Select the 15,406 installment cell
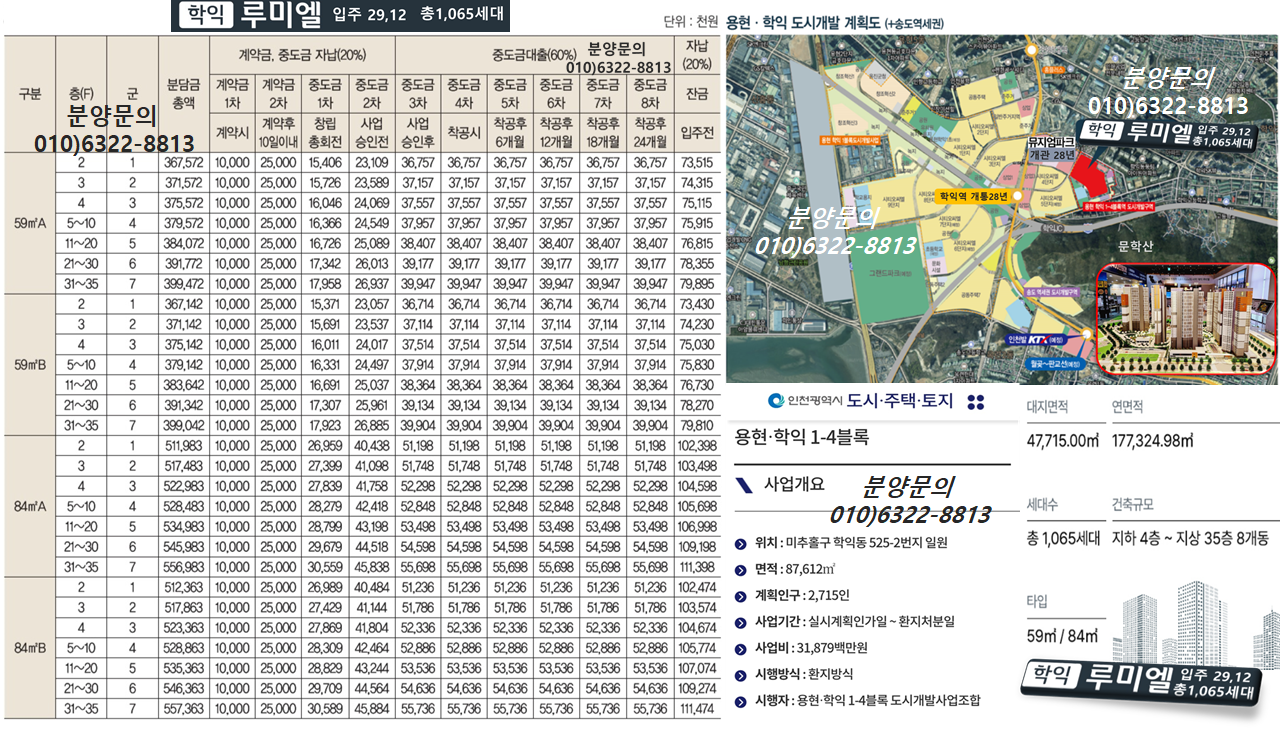The image size is (1281, 732). 325,163
